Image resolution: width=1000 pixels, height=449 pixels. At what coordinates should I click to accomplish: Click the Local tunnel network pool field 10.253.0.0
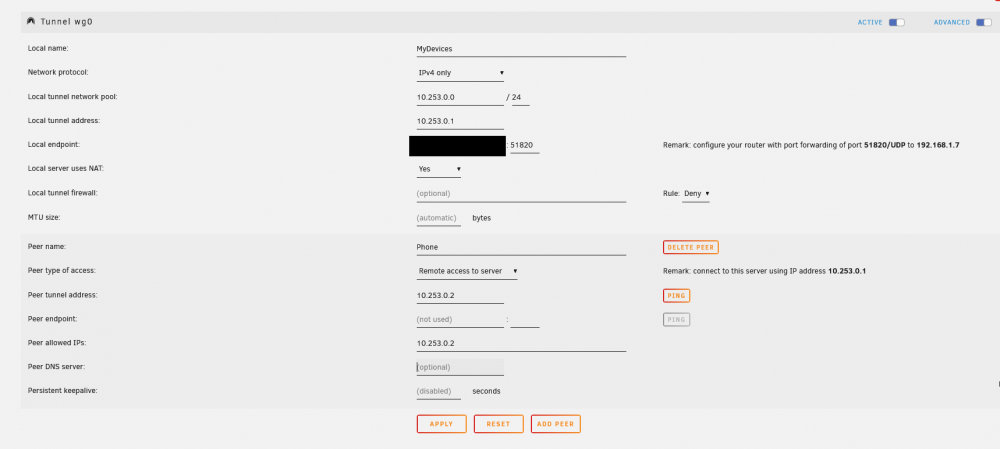coord(460,98)
